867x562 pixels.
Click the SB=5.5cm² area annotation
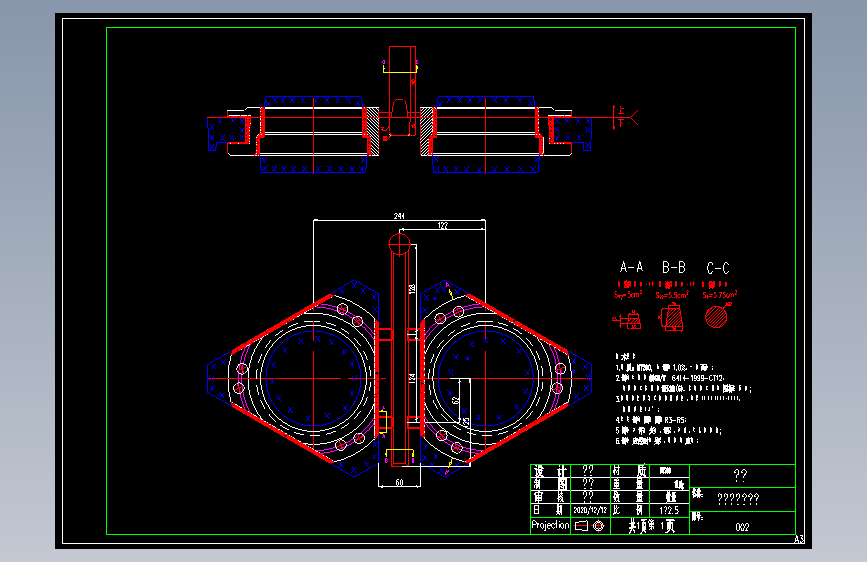672,295
